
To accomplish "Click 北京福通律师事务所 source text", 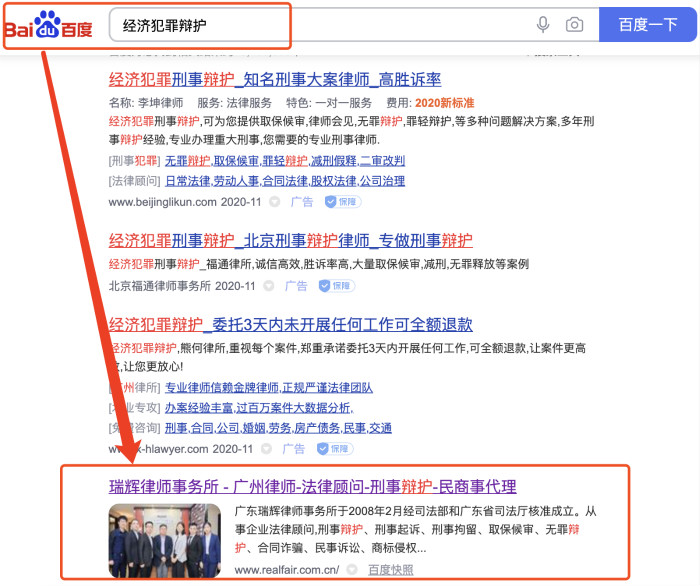I will pyautogui.click(x=160, y=286).
